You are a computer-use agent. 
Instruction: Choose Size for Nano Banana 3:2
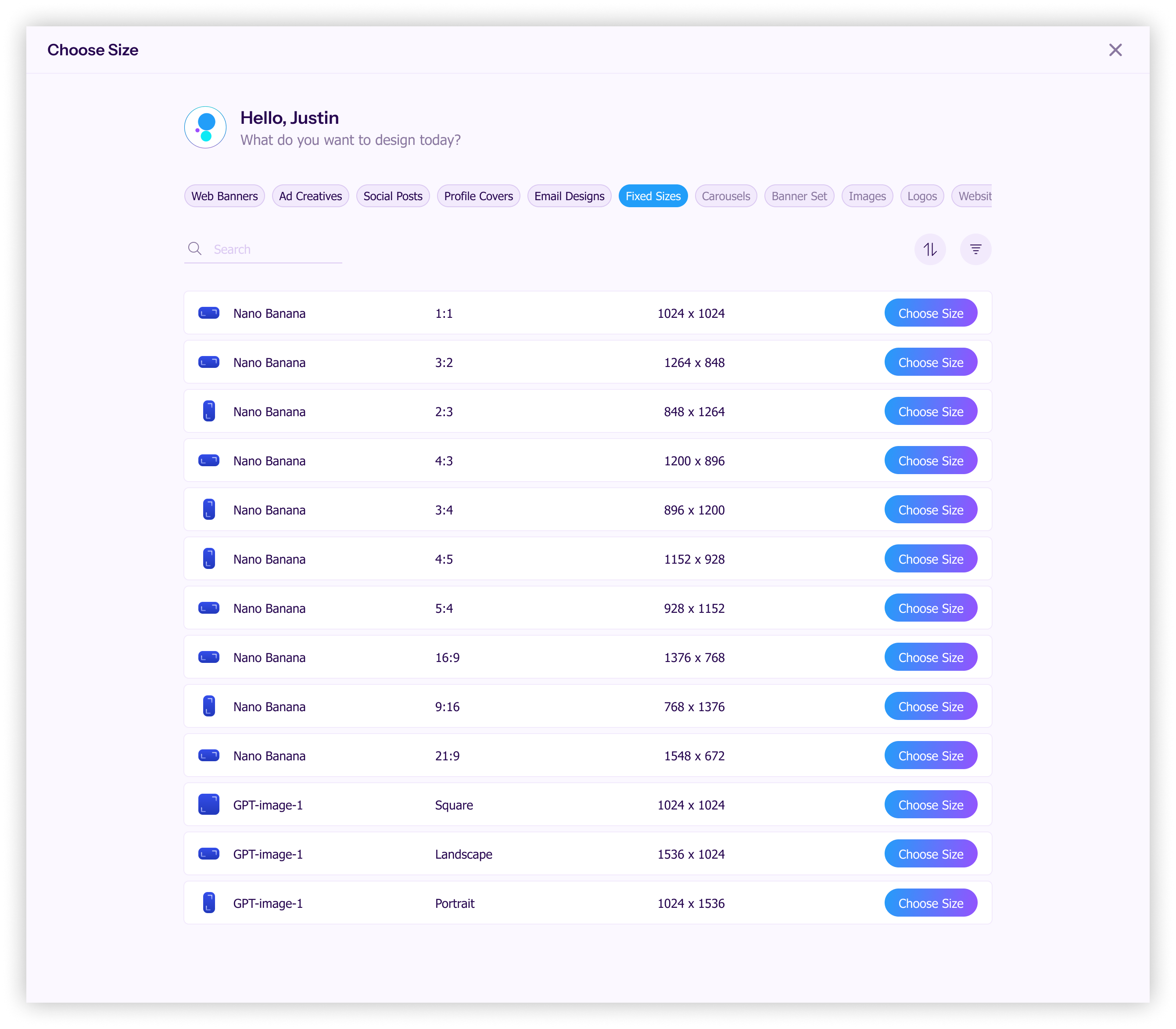(931, 362)
